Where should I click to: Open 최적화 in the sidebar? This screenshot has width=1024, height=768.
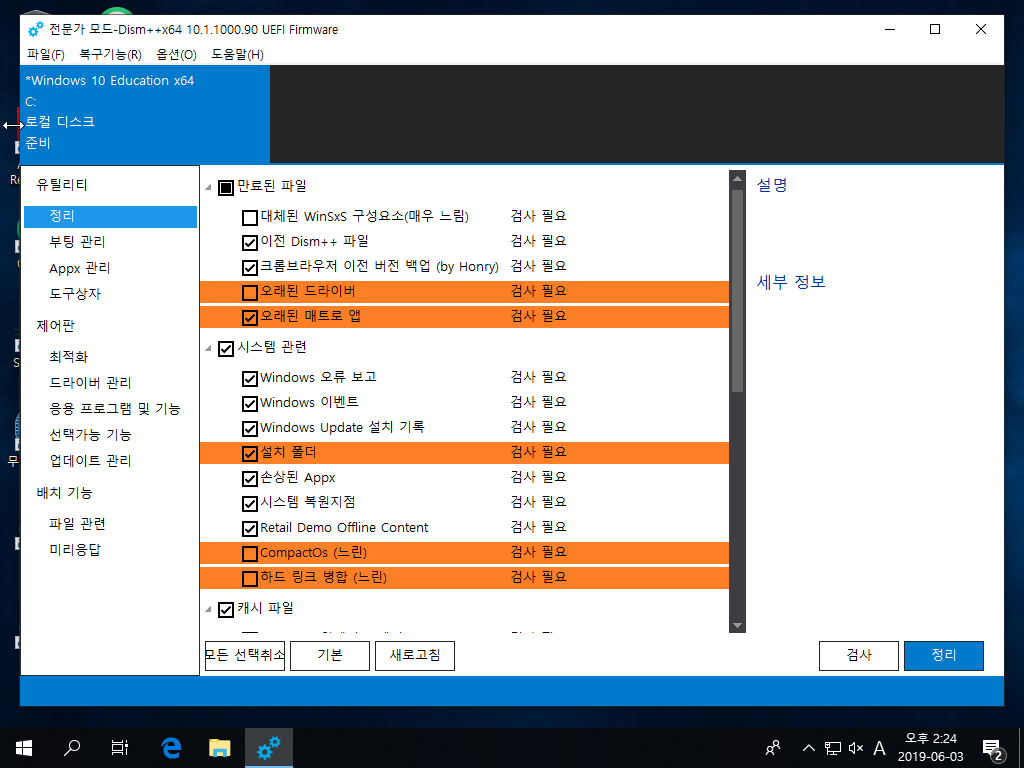(x=69, y=357)
